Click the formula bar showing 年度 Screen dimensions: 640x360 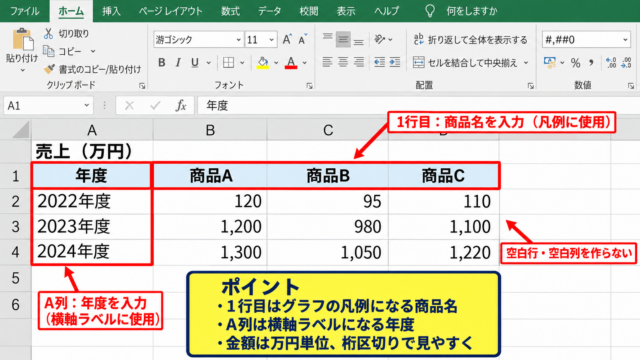[x=418, y=106]
